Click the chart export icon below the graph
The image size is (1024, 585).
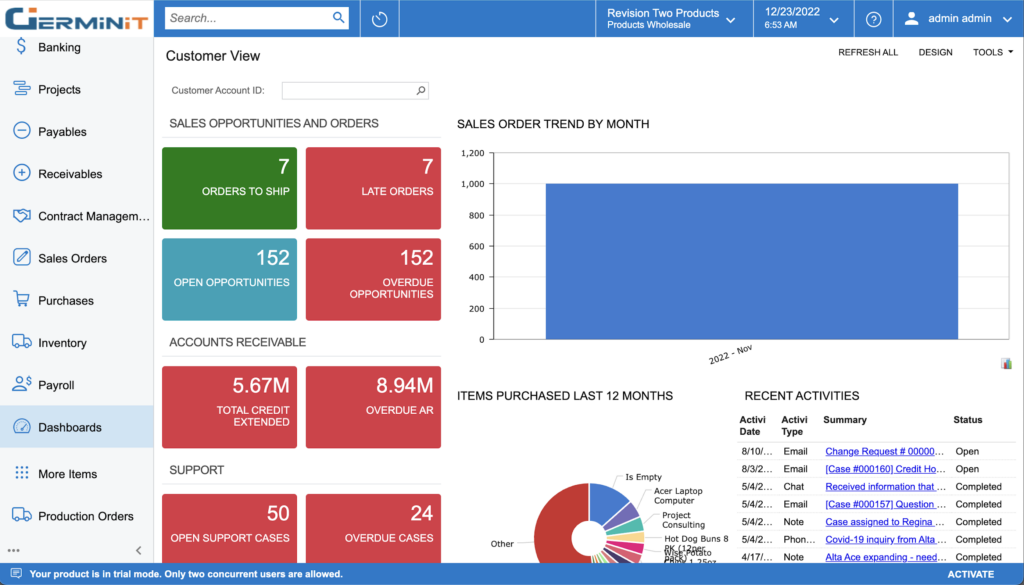1006,364
